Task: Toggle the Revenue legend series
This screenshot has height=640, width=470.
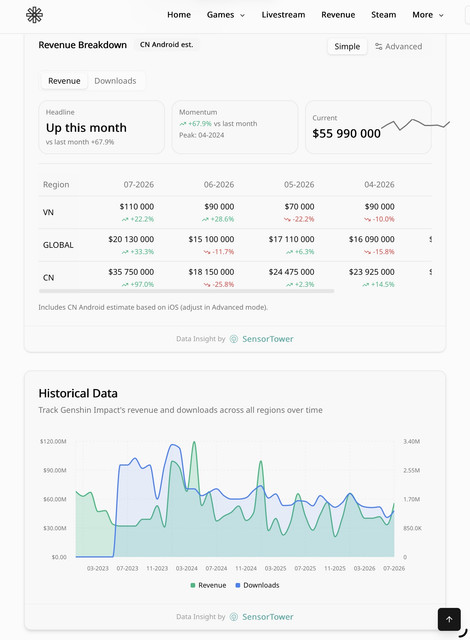Action: [x=208, y=585]
